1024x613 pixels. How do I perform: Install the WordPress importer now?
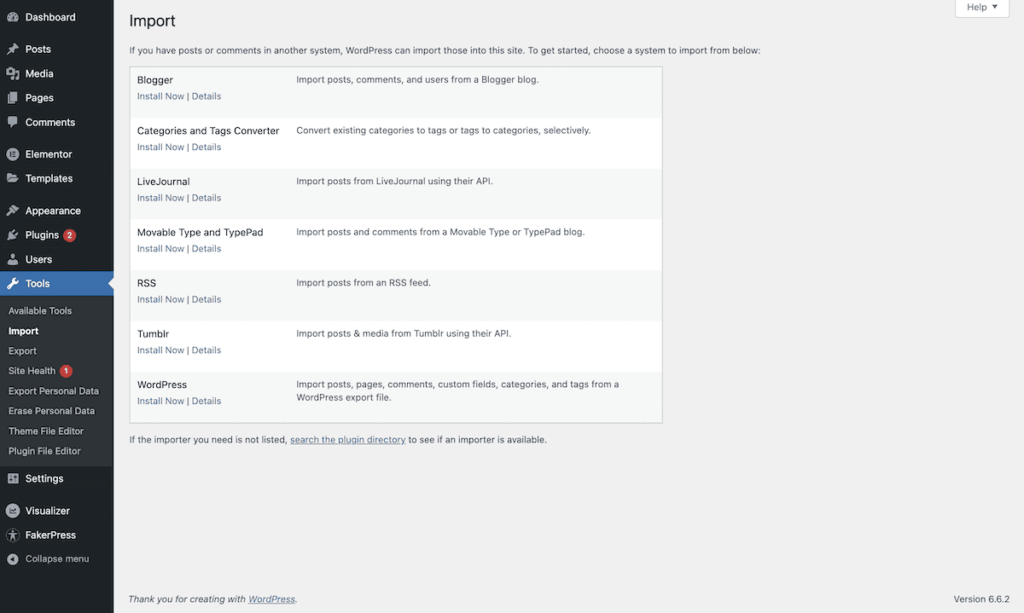(x=160, y=401)
